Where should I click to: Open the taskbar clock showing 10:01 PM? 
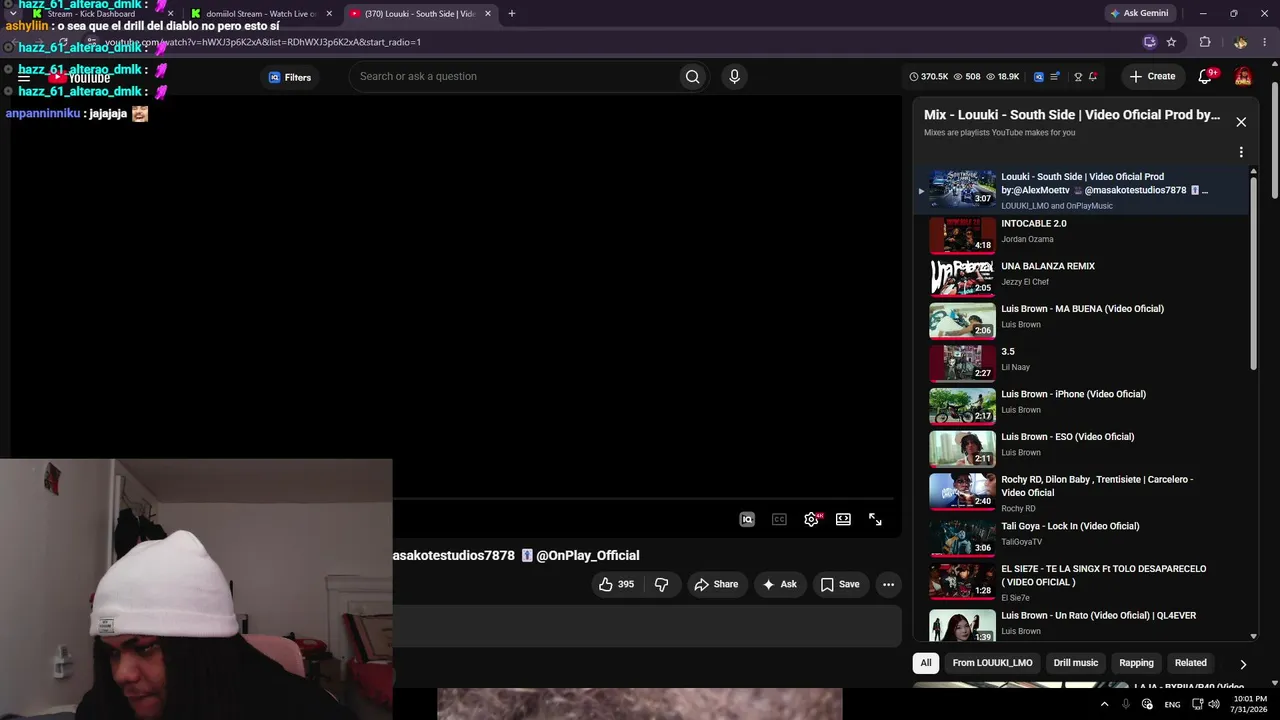click(x=1251, y=704)
